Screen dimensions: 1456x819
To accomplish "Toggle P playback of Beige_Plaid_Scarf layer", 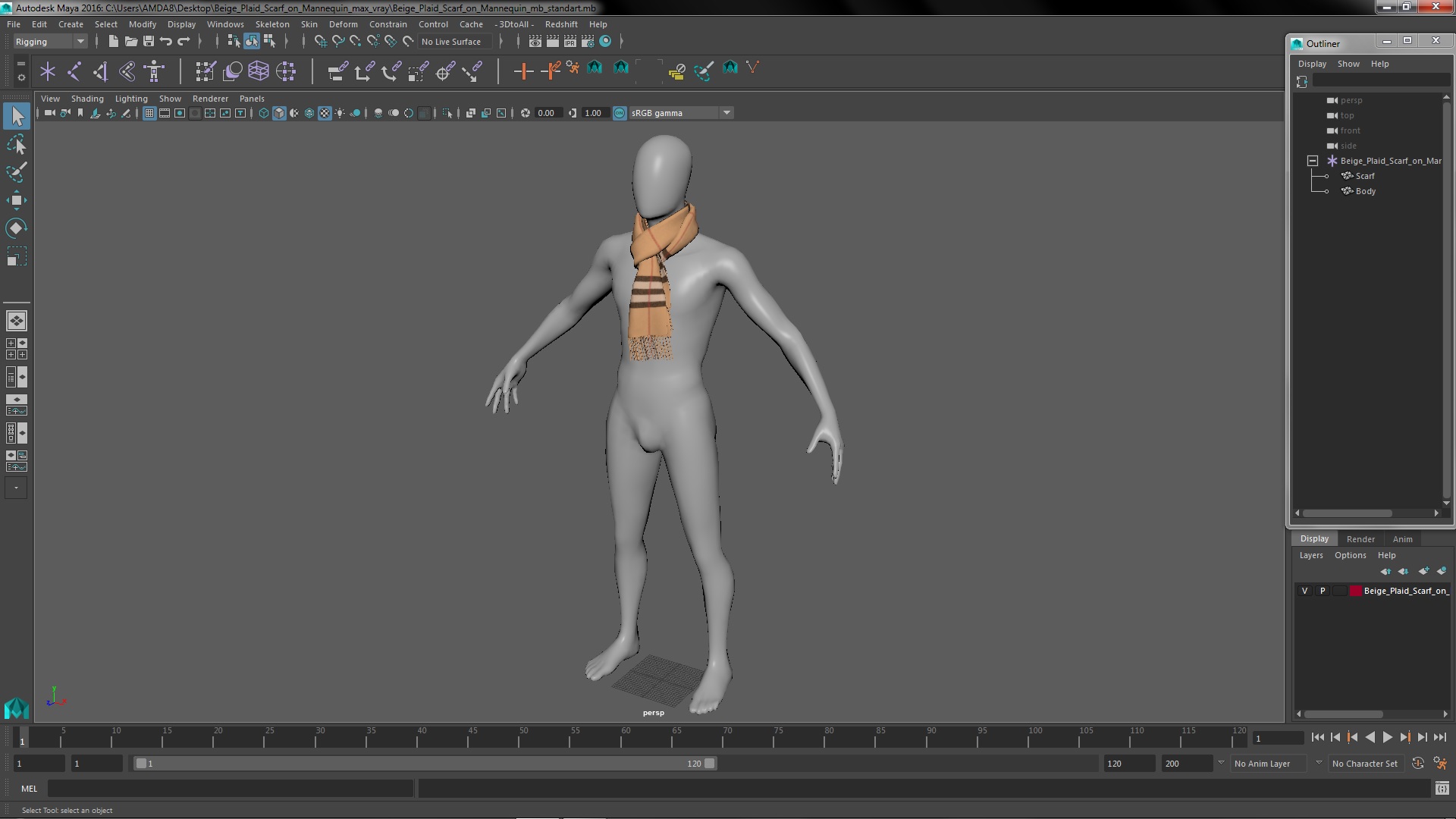I will point(1323,591).
